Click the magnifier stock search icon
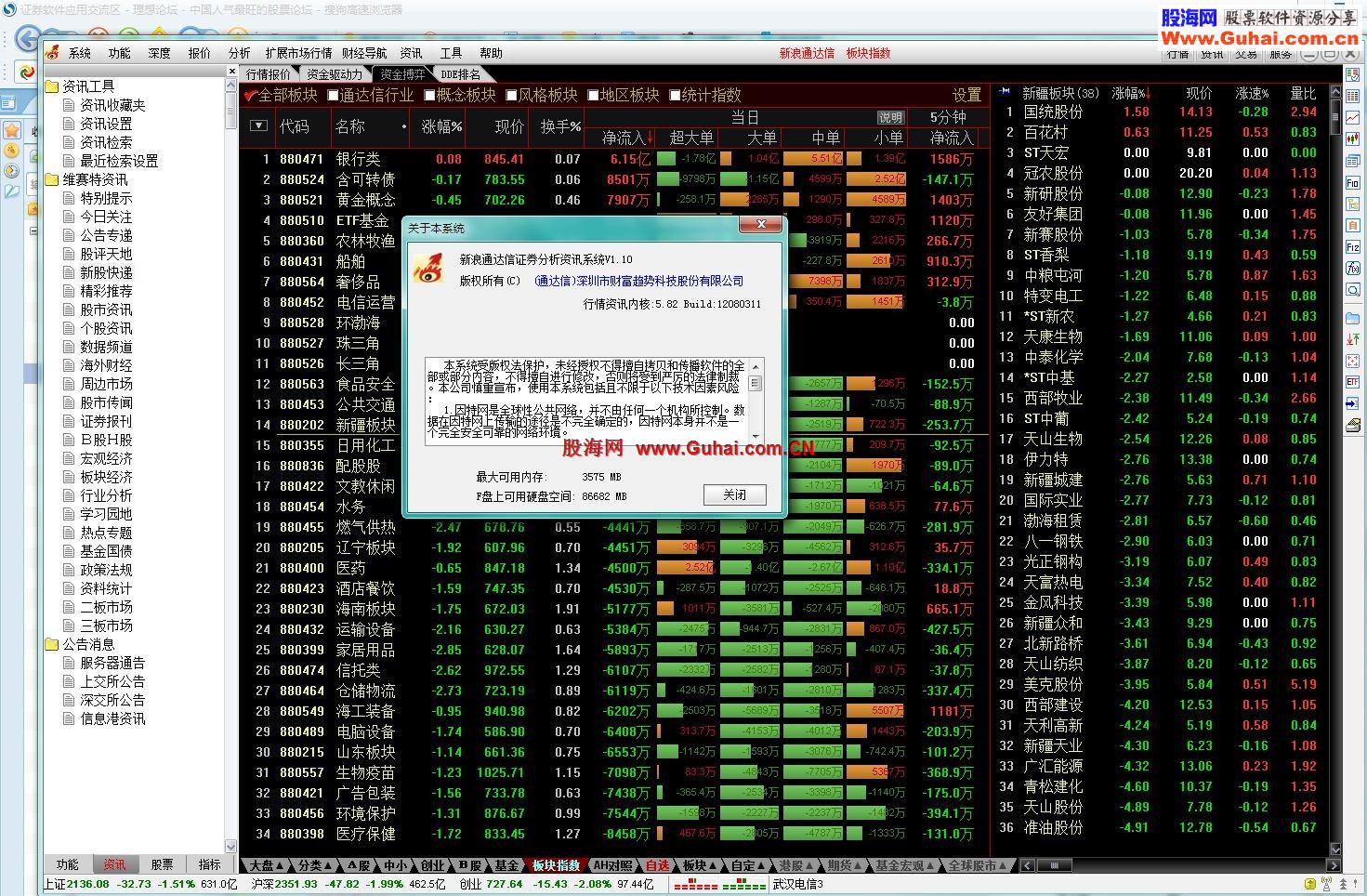Screen dimensions: 1367x896 [1352, 288]
